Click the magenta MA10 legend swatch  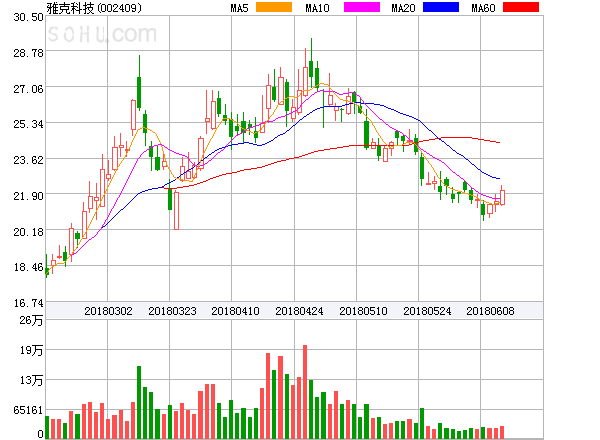362,7
